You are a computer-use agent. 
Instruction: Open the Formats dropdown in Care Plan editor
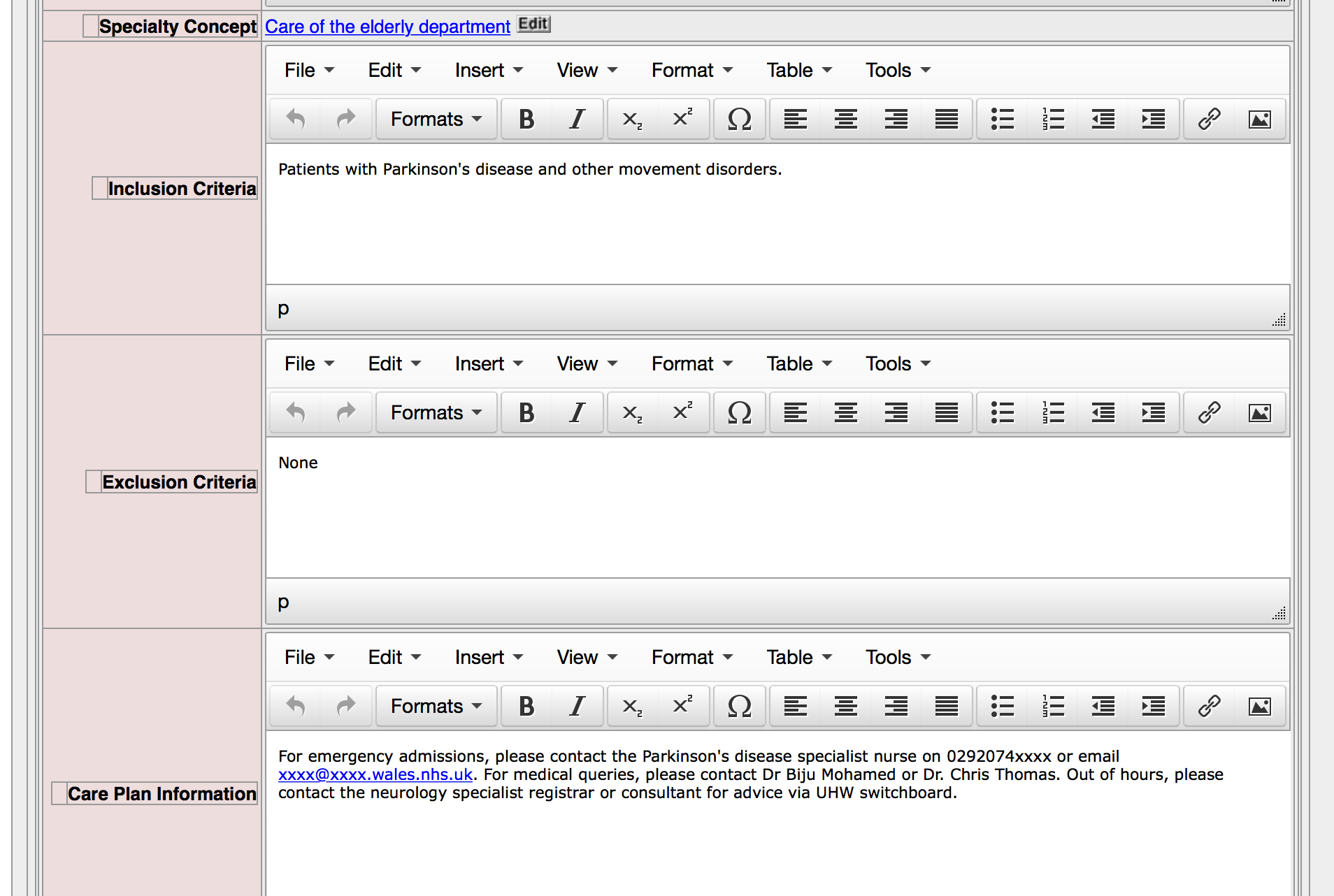point(436,706)
